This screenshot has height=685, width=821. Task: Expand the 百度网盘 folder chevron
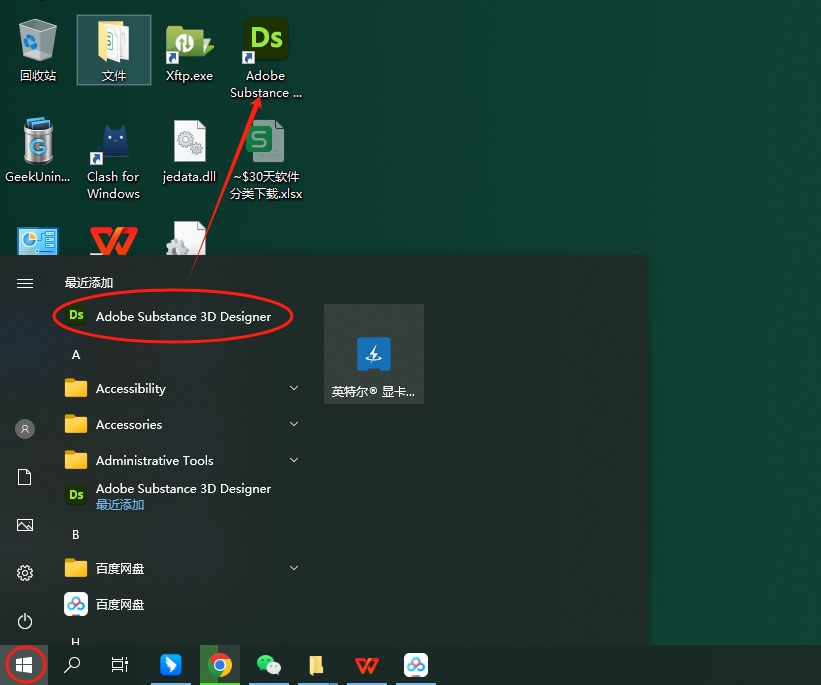pos(294,568)
